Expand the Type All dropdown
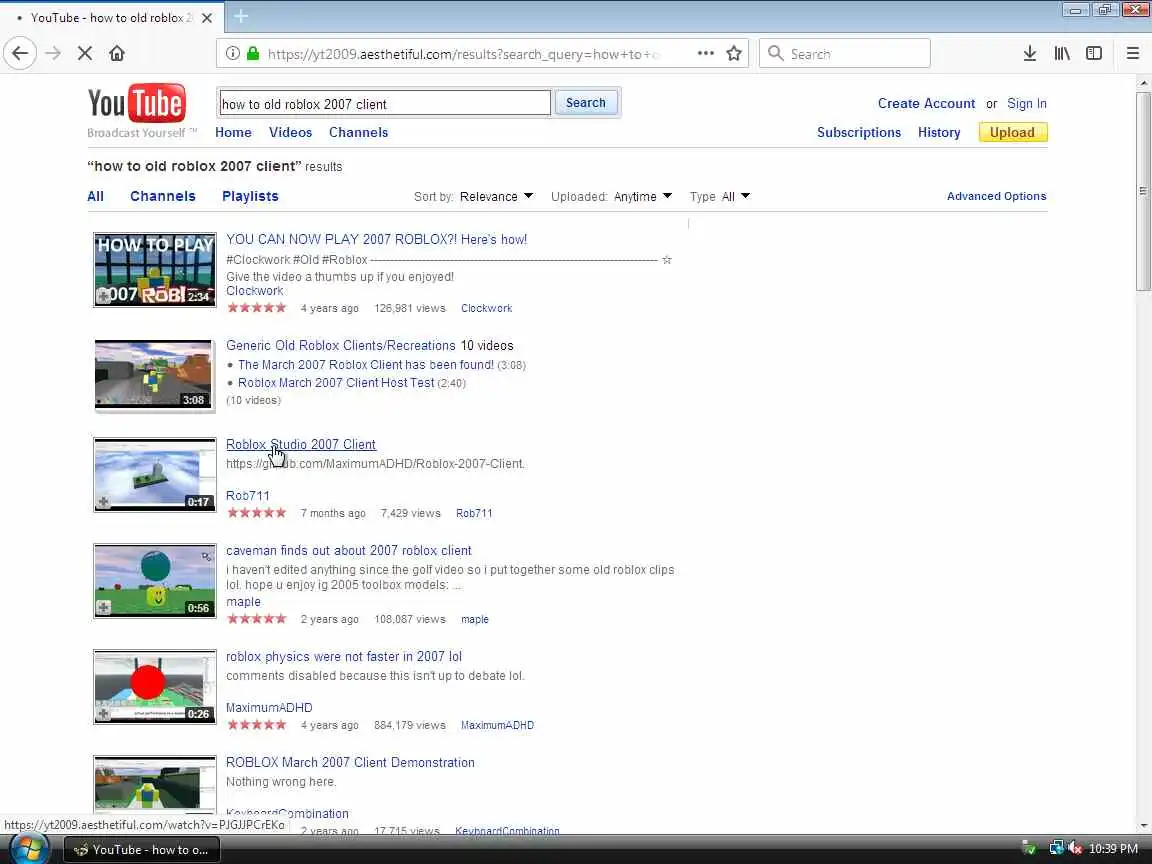Screen dimensions: 1152x864 pos(735,196)
